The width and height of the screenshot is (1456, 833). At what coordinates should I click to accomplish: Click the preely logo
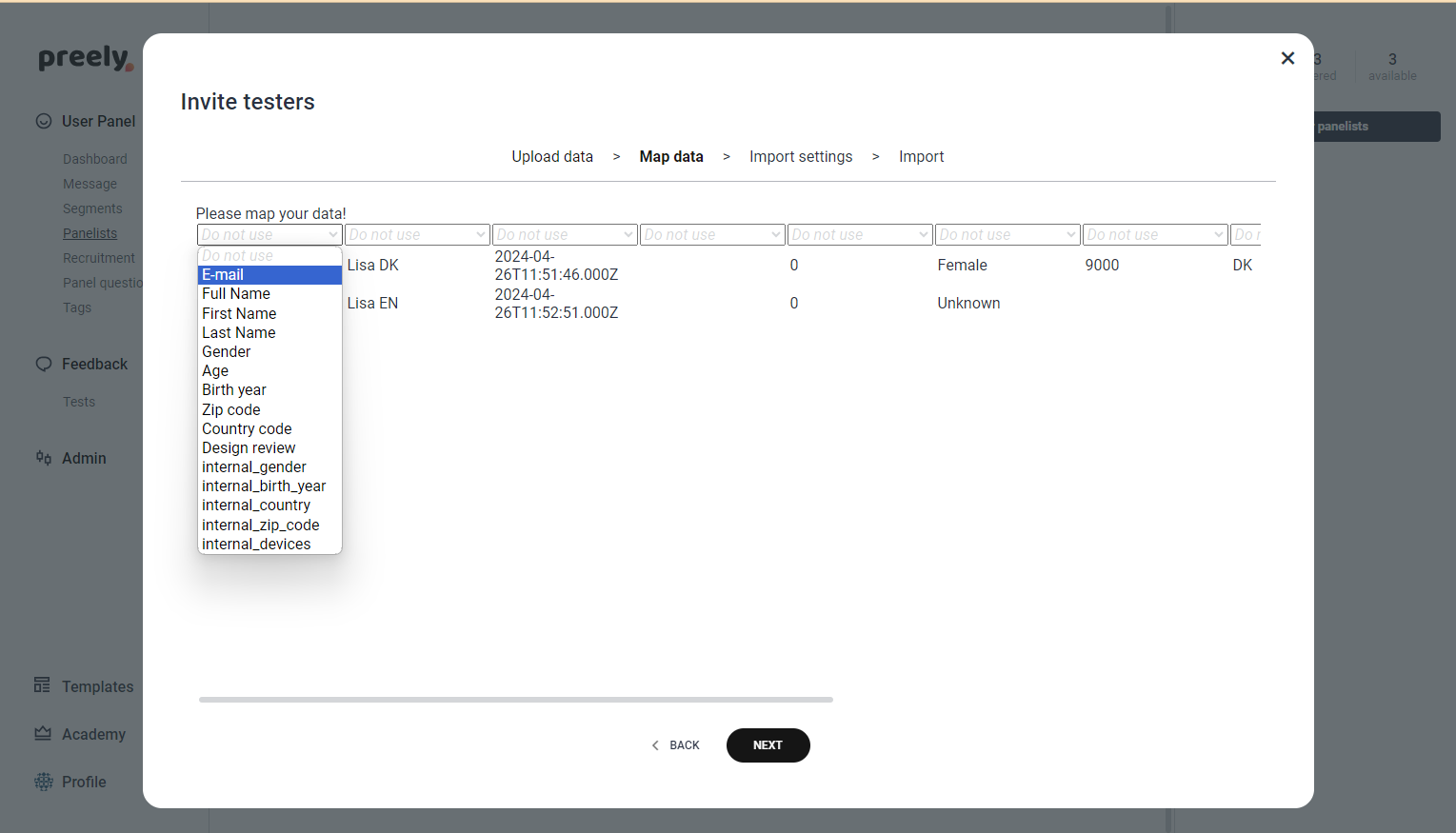pyautogui.click(x=86, y=58)
